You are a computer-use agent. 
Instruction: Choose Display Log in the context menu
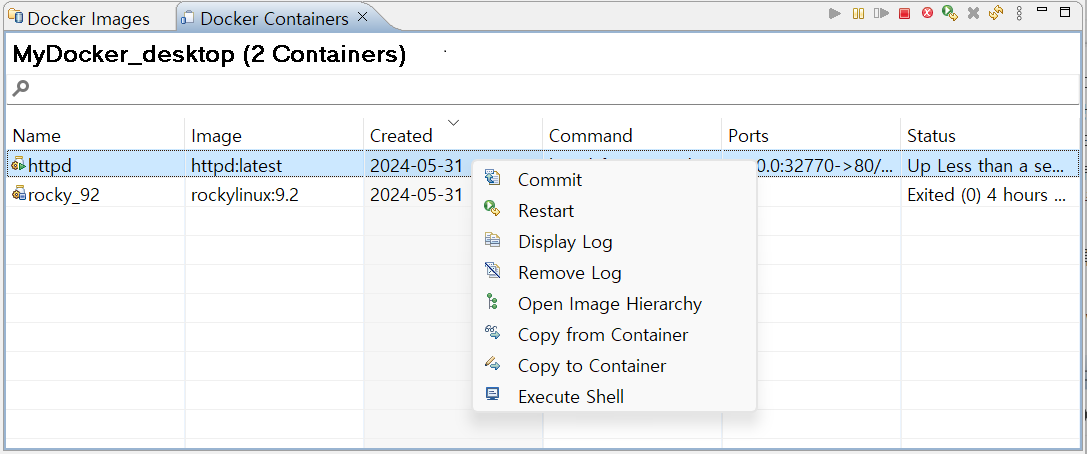[565, 242]
